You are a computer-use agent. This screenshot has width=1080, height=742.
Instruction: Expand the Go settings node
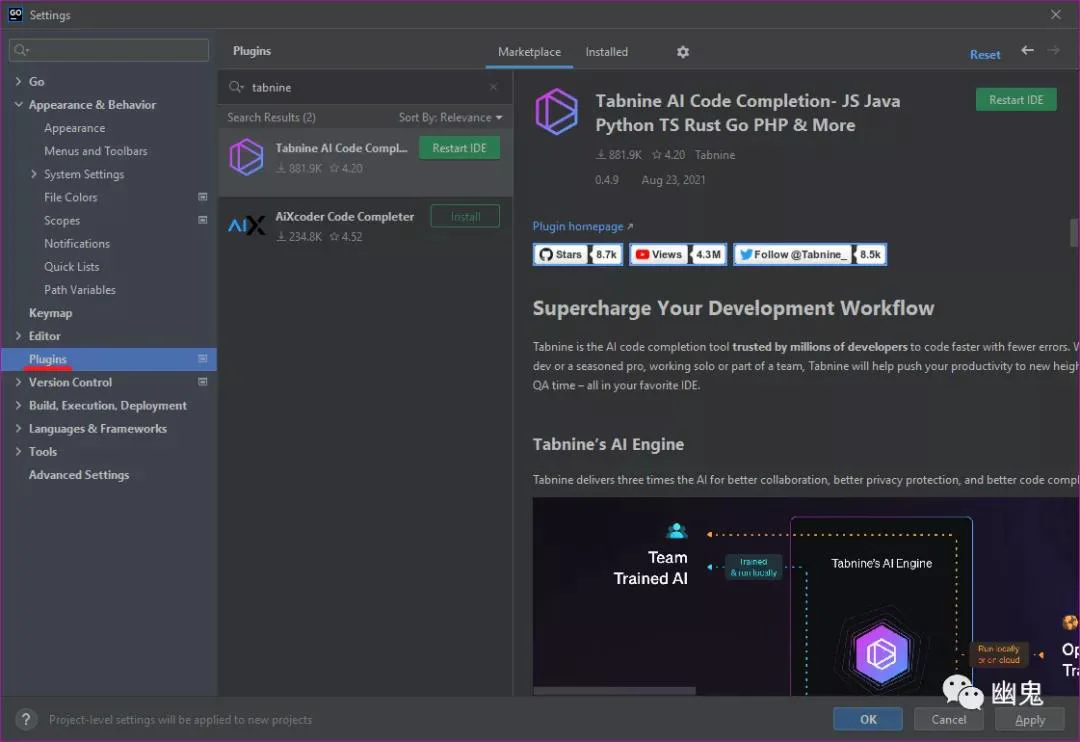pos(19,81)
